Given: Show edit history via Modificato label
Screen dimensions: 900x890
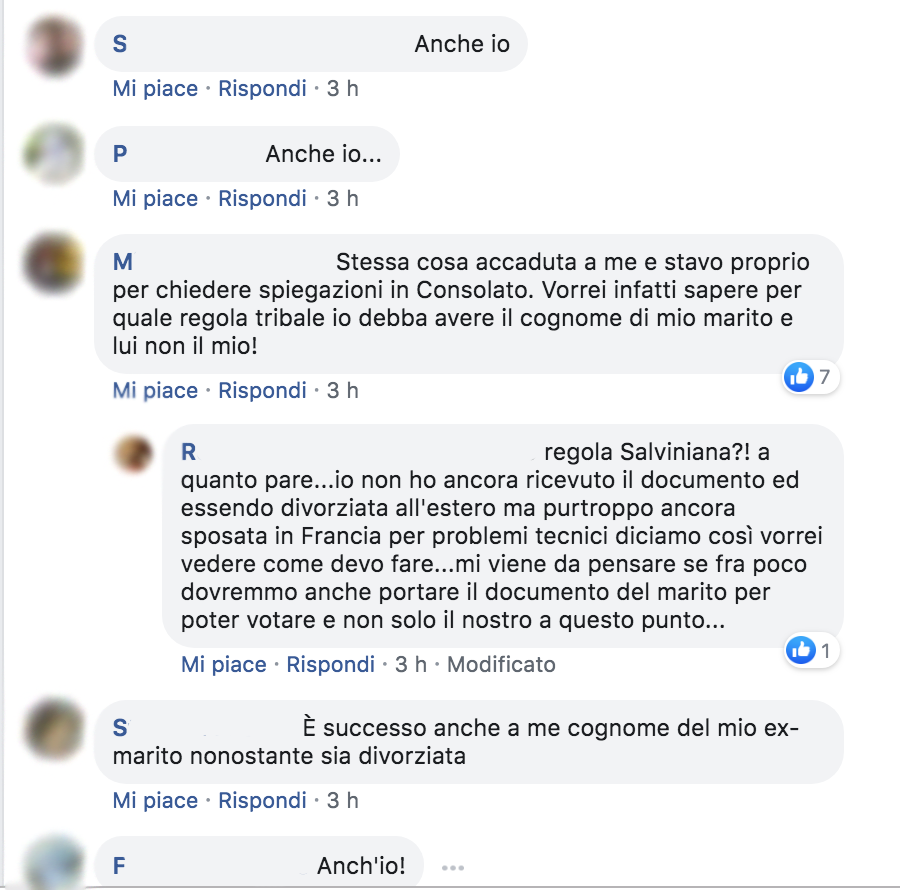Looking at the screenshot, I should click(x=501, y=664).
